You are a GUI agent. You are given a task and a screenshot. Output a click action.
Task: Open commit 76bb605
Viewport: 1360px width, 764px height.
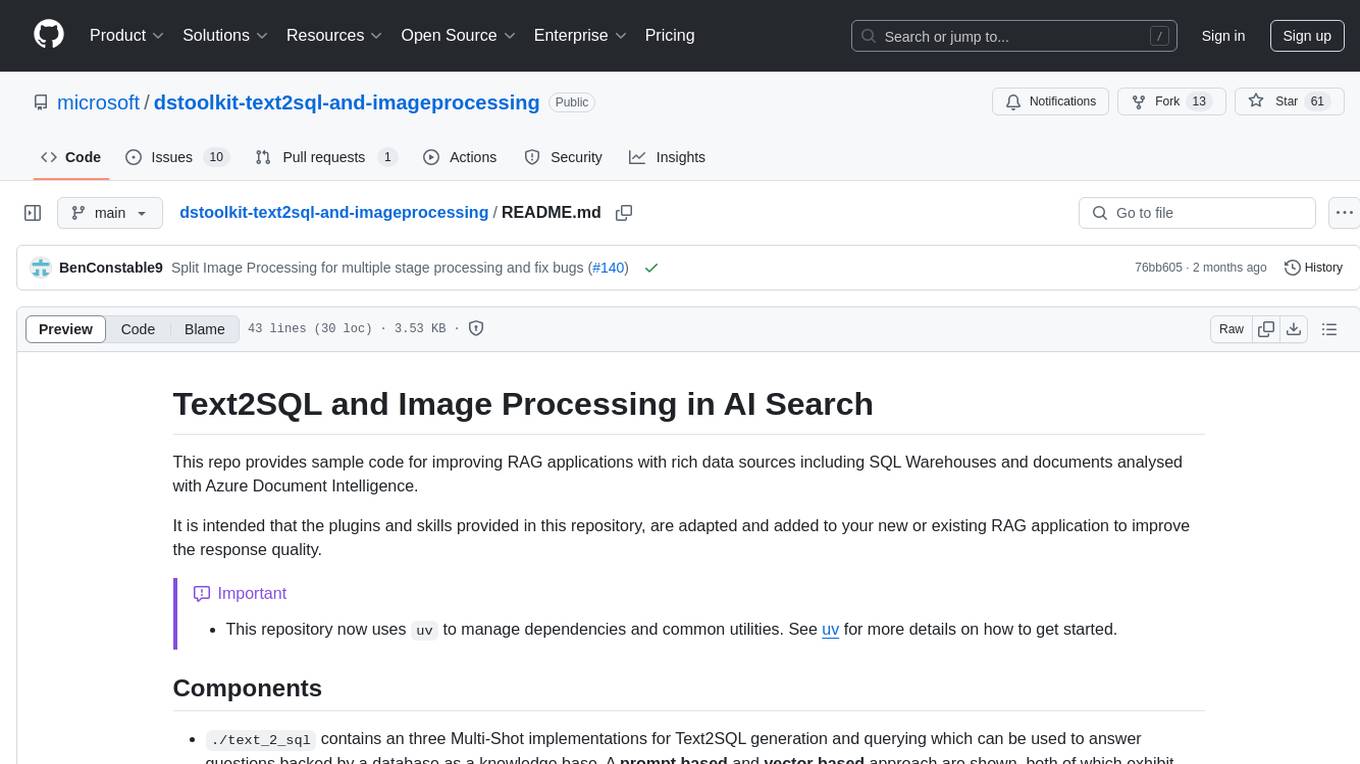[x=1158, y=268]
